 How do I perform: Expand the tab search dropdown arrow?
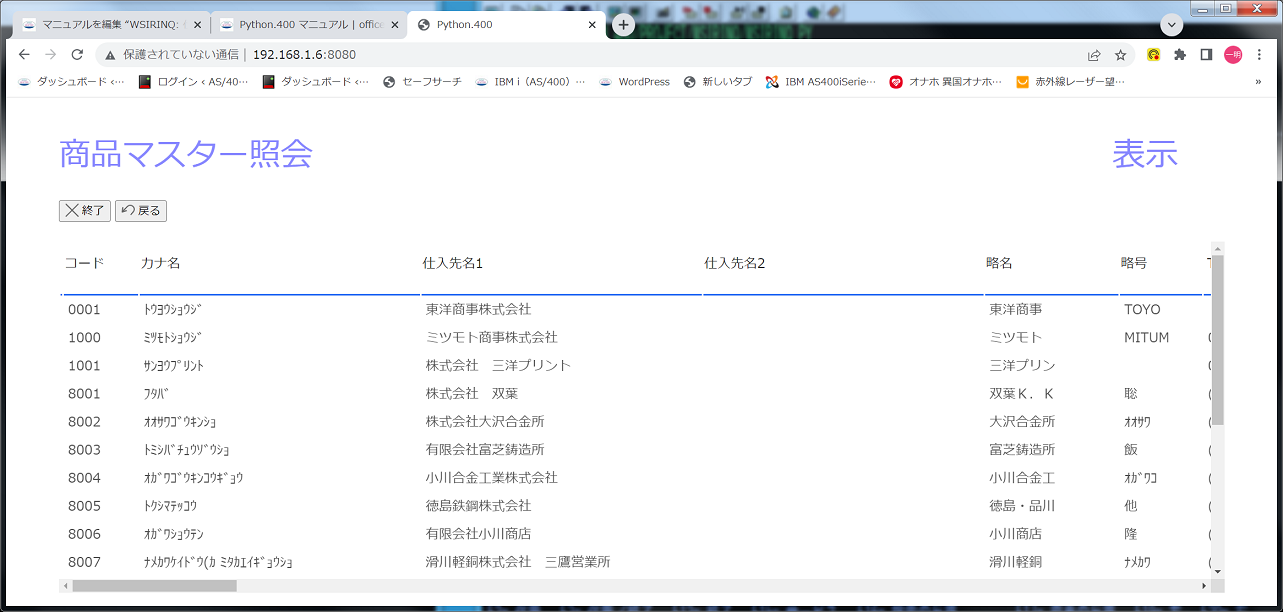coord(1172,24)
